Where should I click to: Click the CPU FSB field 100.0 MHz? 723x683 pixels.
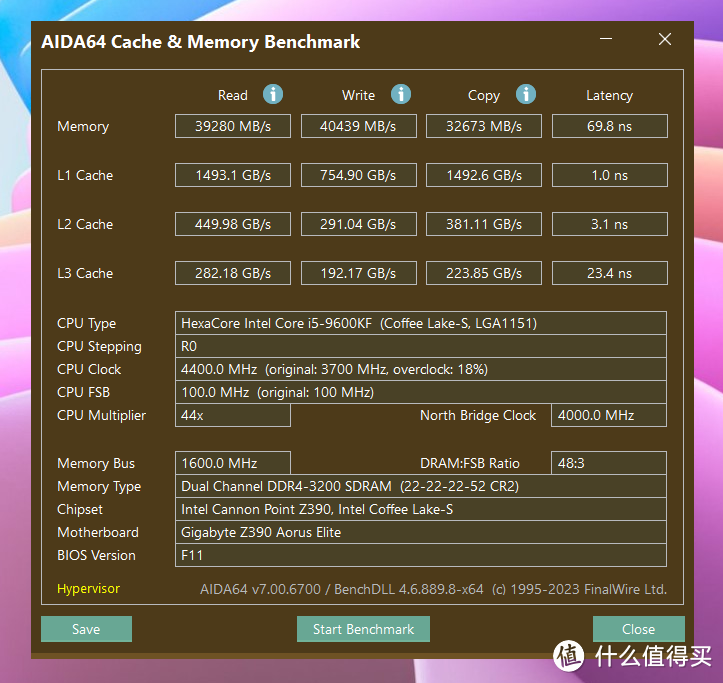[421, 392]
